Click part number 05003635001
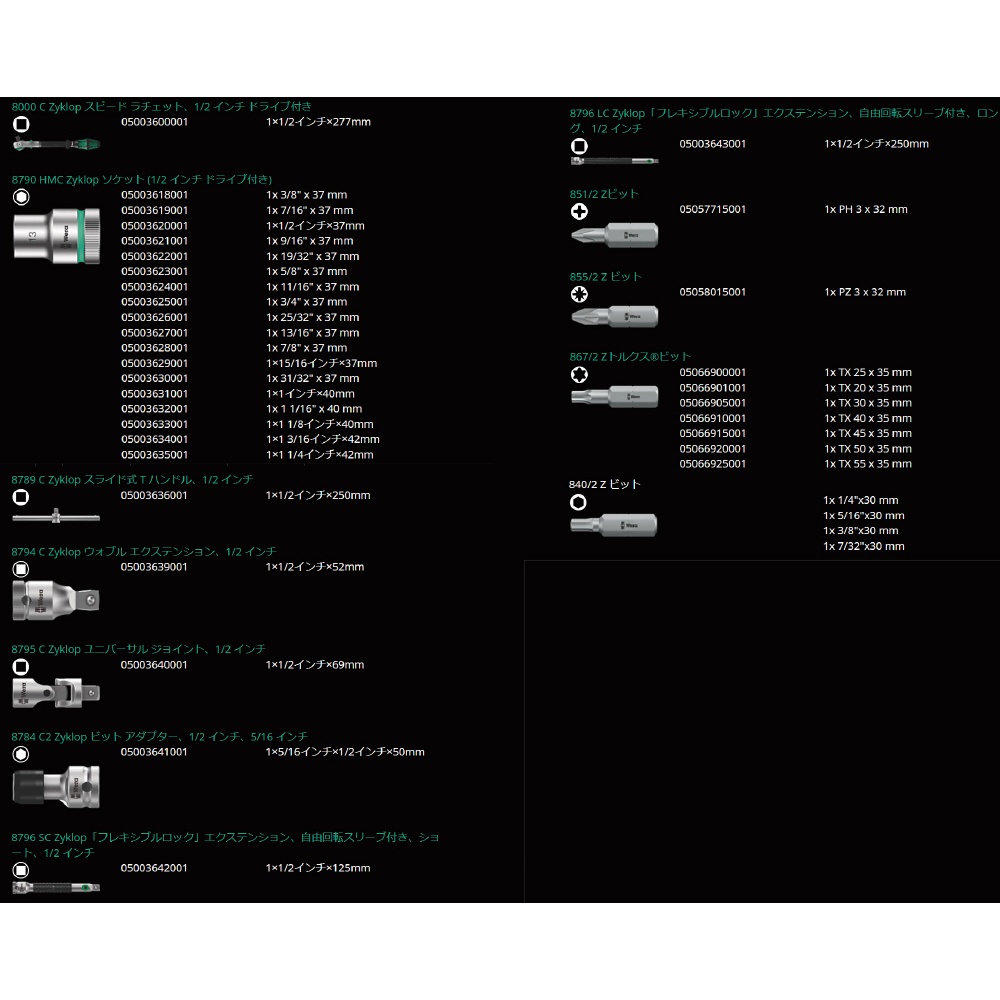The width and height of the screenshot is (1000, 1000). point(155,455)
